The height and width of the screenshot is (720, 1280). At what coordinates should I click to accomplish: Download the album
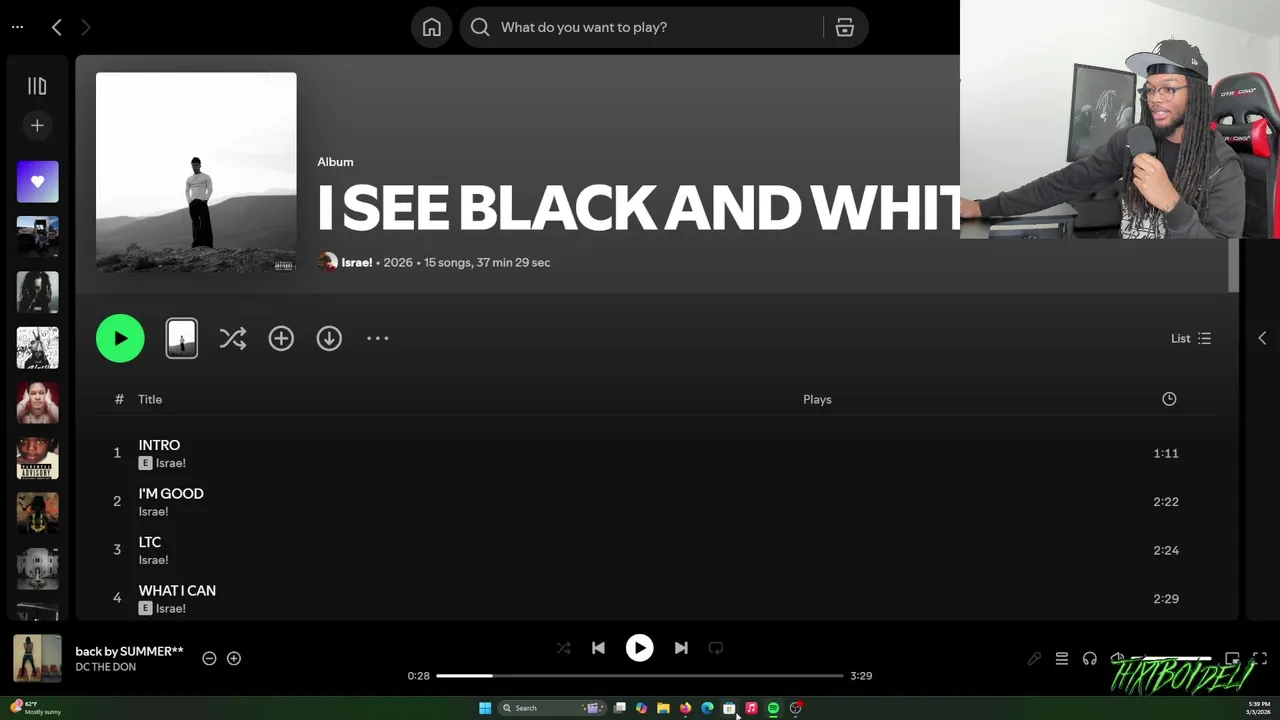329,338
